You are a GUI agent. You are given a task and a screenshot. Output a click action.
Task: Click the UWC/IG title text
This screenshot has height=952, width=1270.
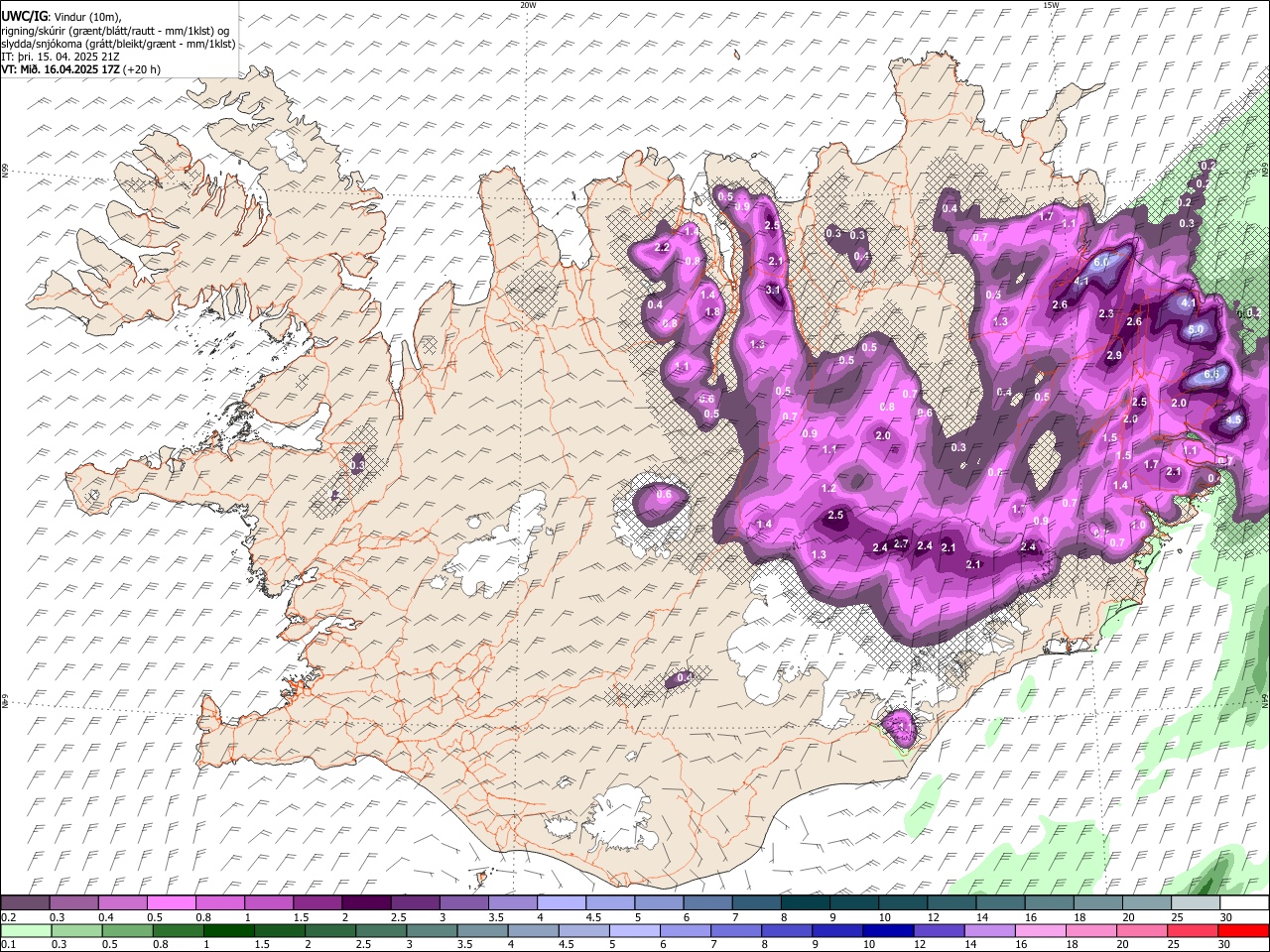coord(24,15)
